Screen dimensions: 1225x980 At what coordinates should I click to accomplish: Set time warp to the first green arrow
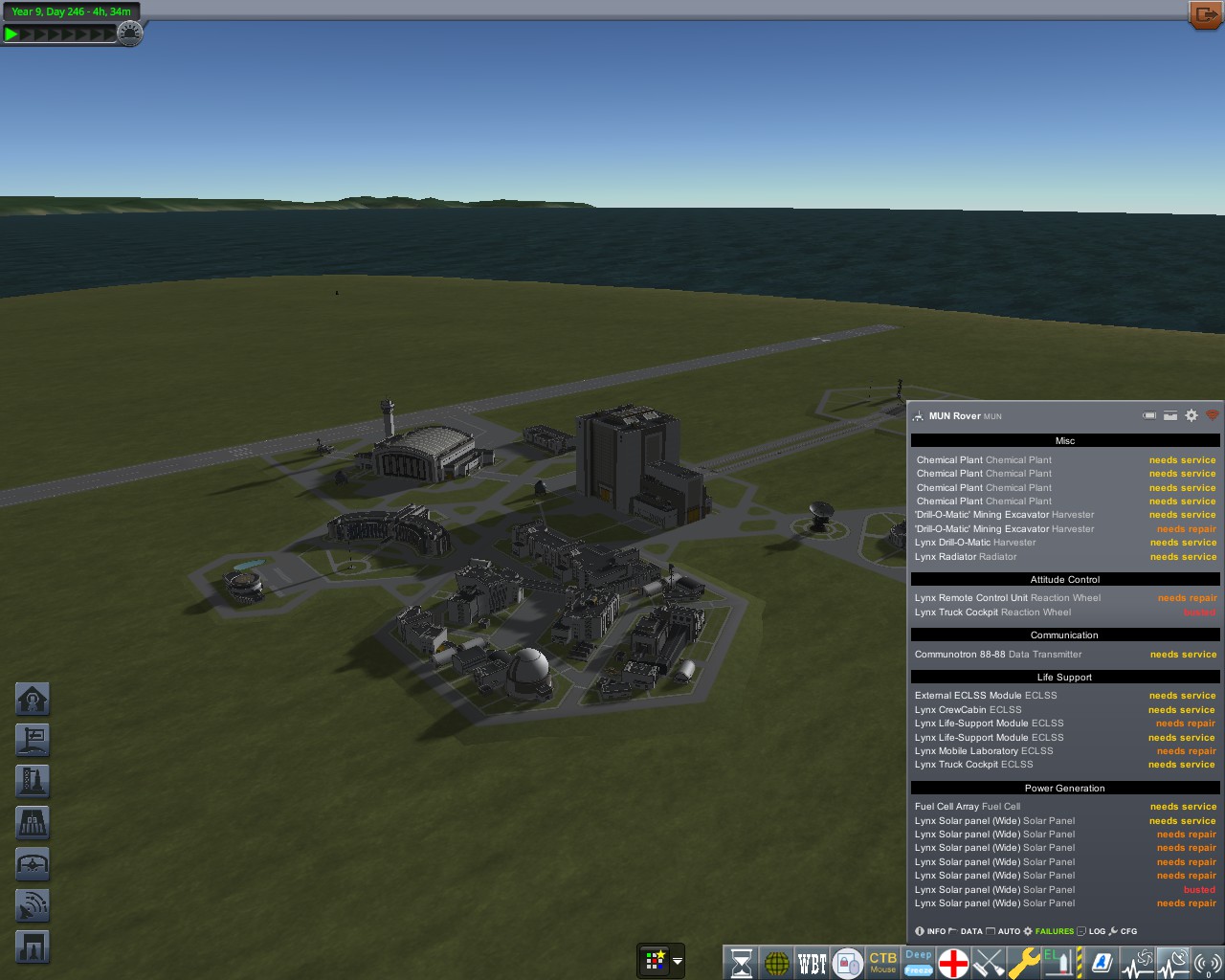point(11,33)
